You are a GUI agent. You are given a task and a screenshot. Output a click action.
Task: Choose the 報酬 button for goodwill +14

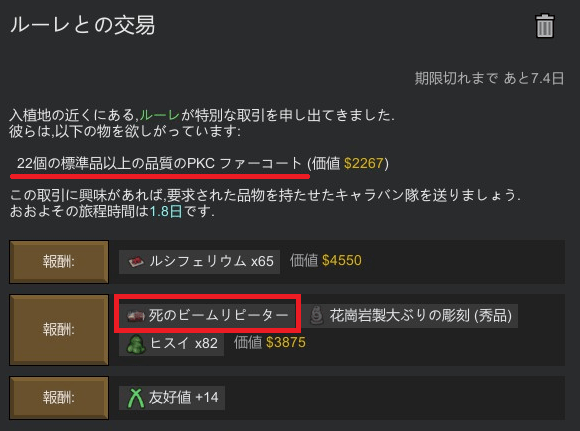click(59, 398)
